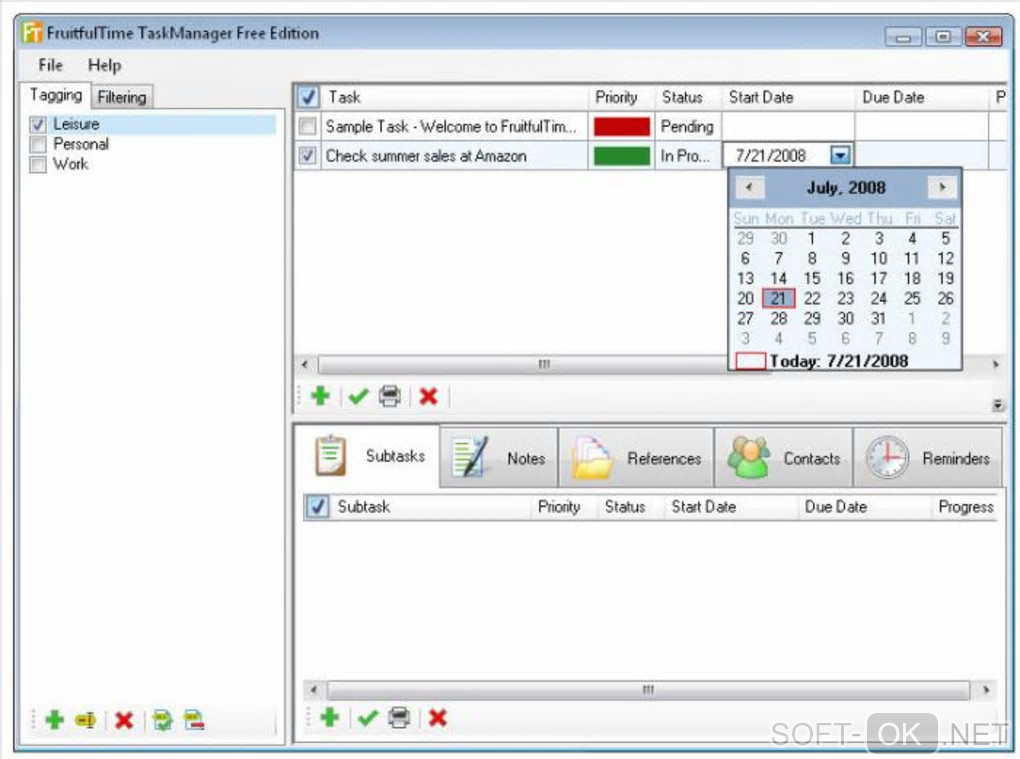Screen dimensions: 1020x759
Task: Open the Start Date dropdown arrow for 7/21/2008
Action: tap(840, 155)
